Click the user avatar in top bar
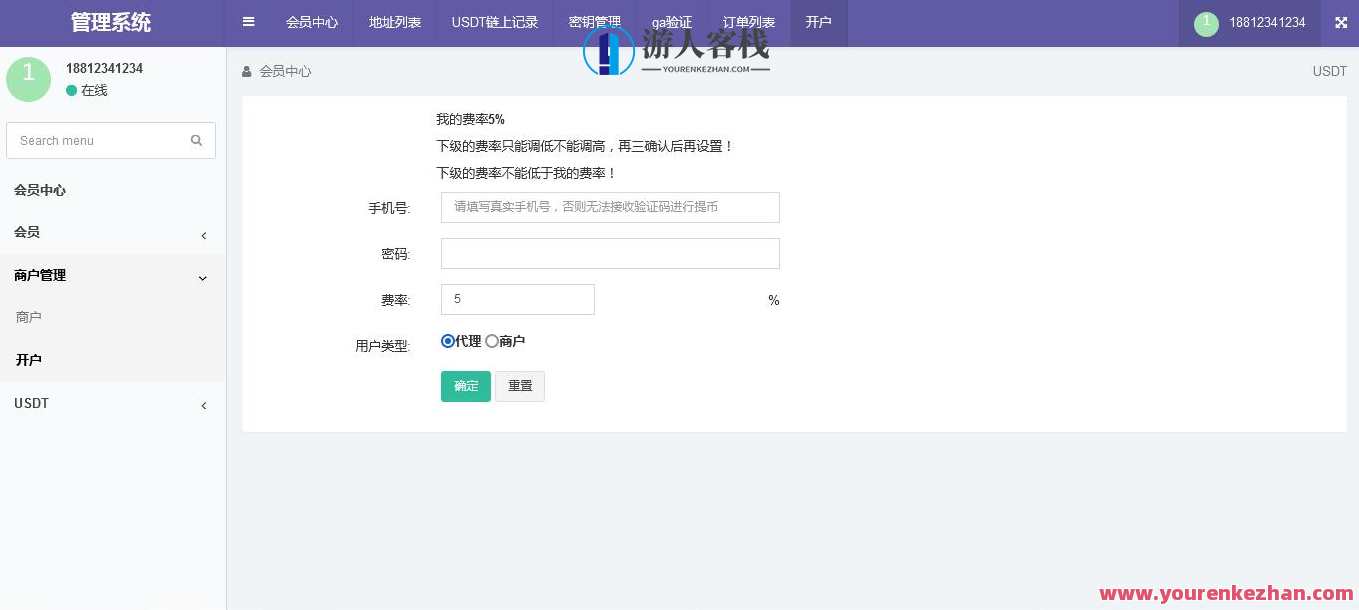The image size is (1359, 610). coord(1205,23)
